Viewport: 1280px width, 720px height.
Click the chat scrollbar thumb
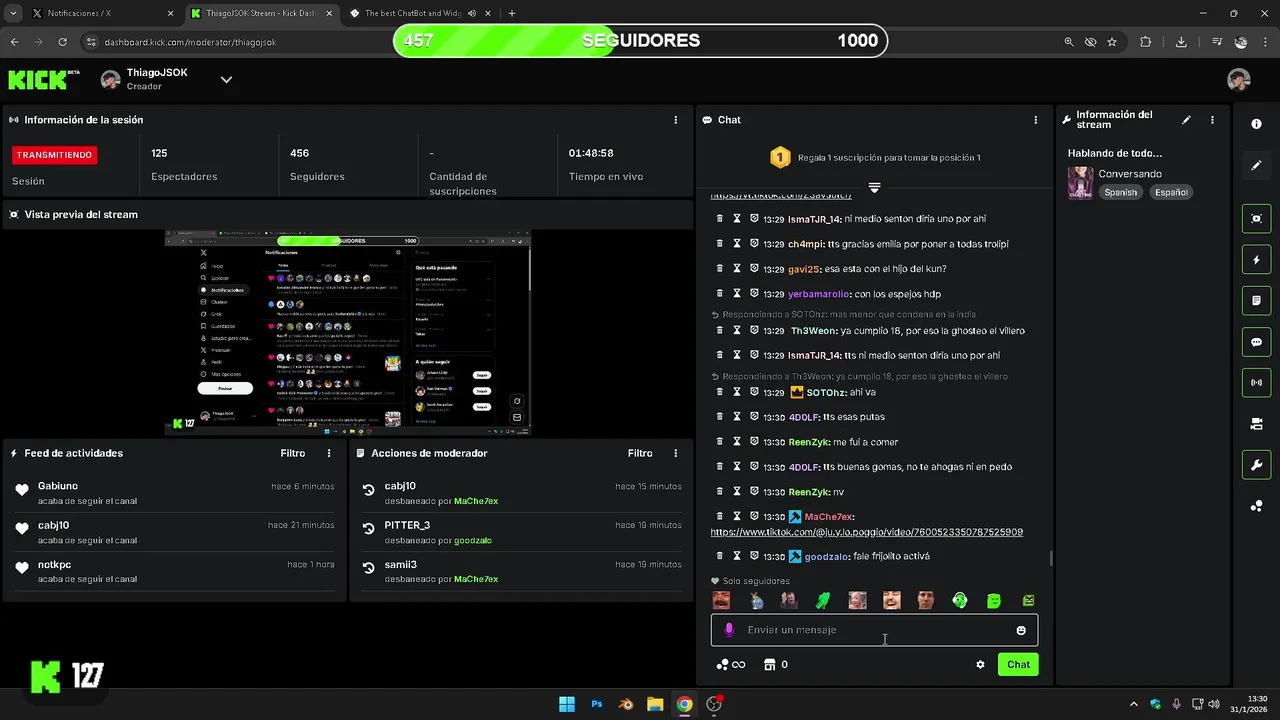click(1050, 558)
